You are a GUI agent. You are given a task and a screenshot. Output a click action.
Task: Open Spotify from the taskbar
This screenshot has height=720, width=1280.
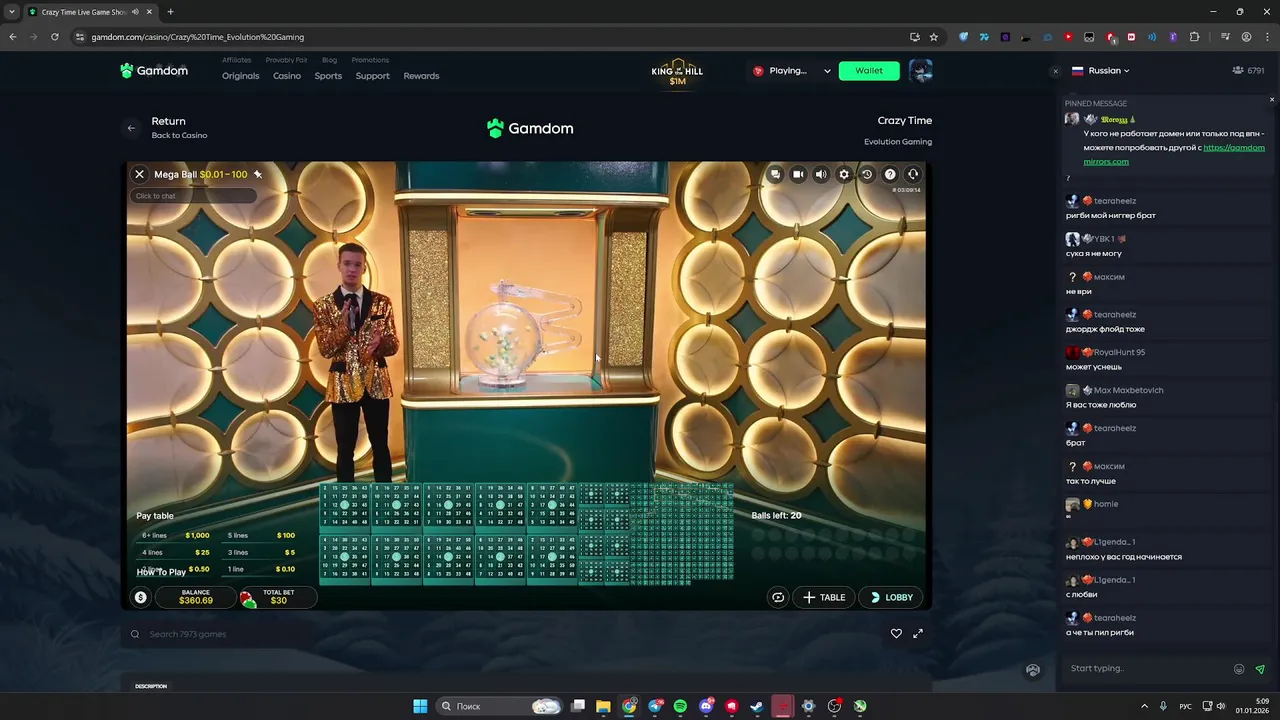[680, 706]
